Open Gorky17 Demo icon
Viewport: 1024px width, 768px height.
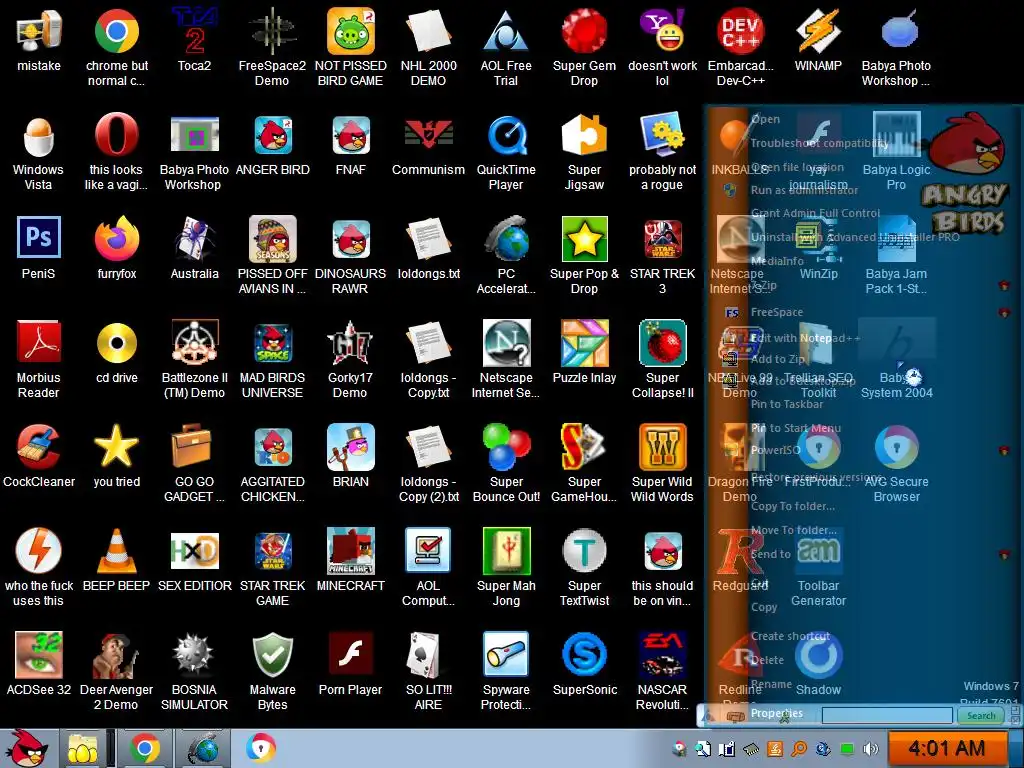[x=351, y=343]
